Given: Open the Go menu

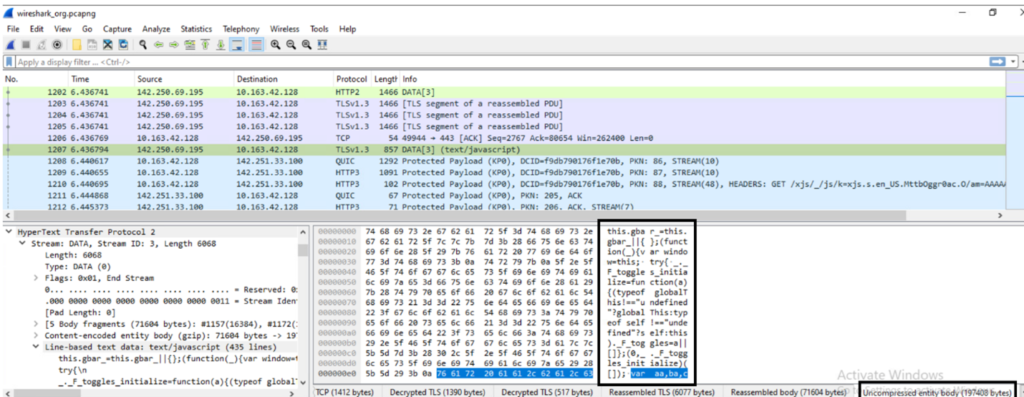Looking at the screenshot, I should tap(87, 29).
